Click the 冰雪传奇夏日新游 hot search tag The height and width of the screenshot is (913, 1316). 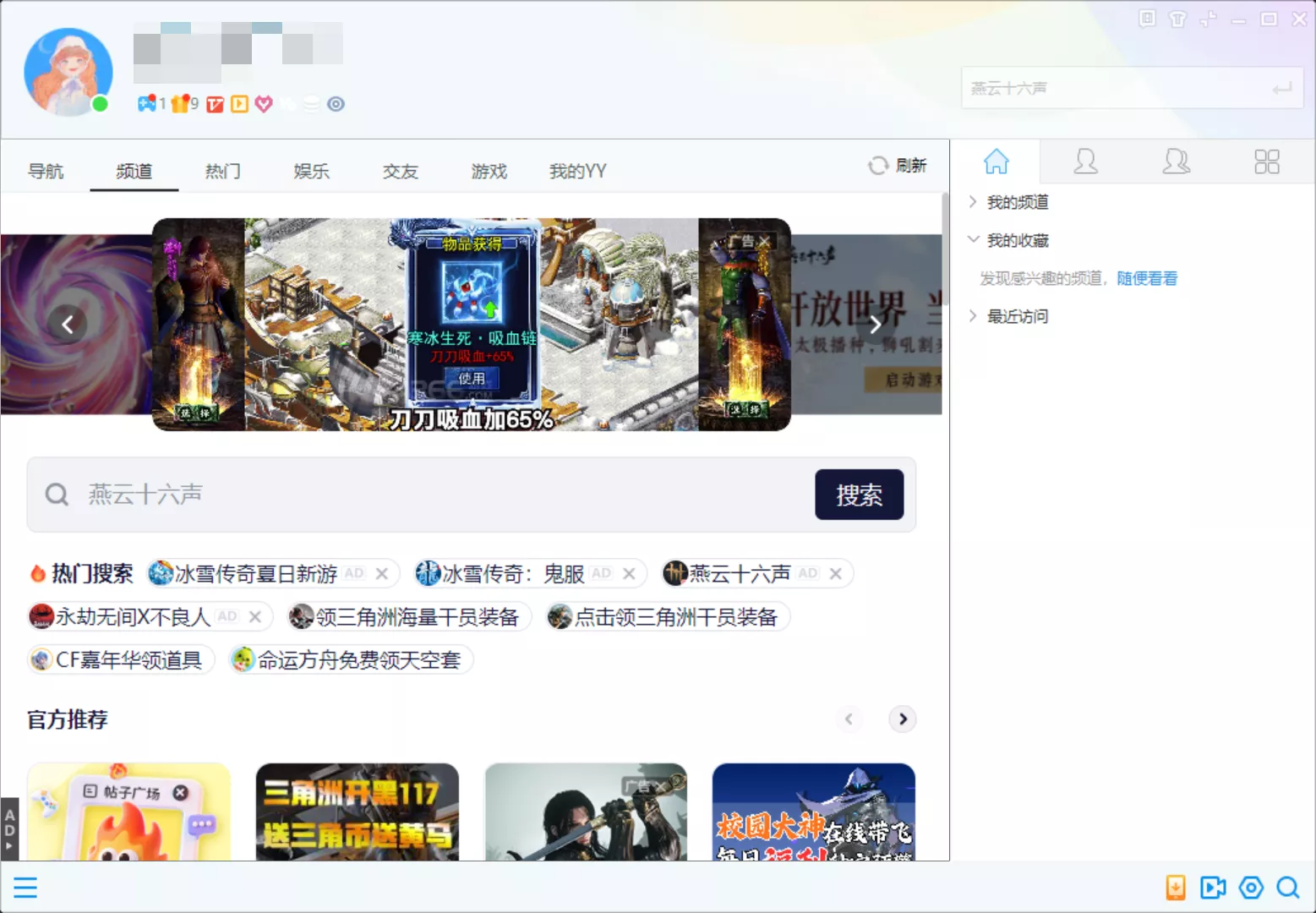[256, 573]
